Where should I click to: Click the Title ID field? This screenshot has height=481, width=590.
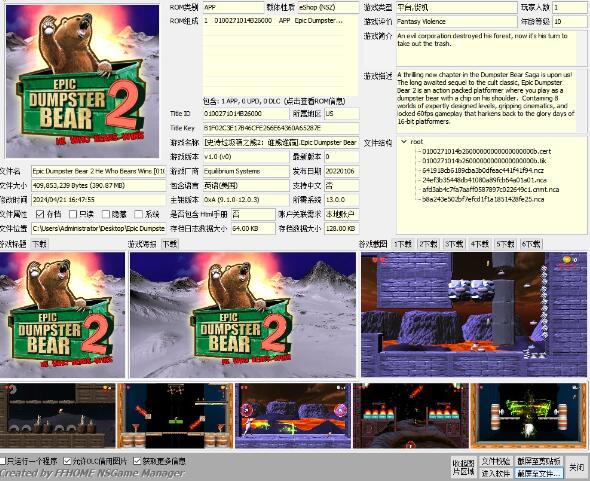(x=246, y=114)
